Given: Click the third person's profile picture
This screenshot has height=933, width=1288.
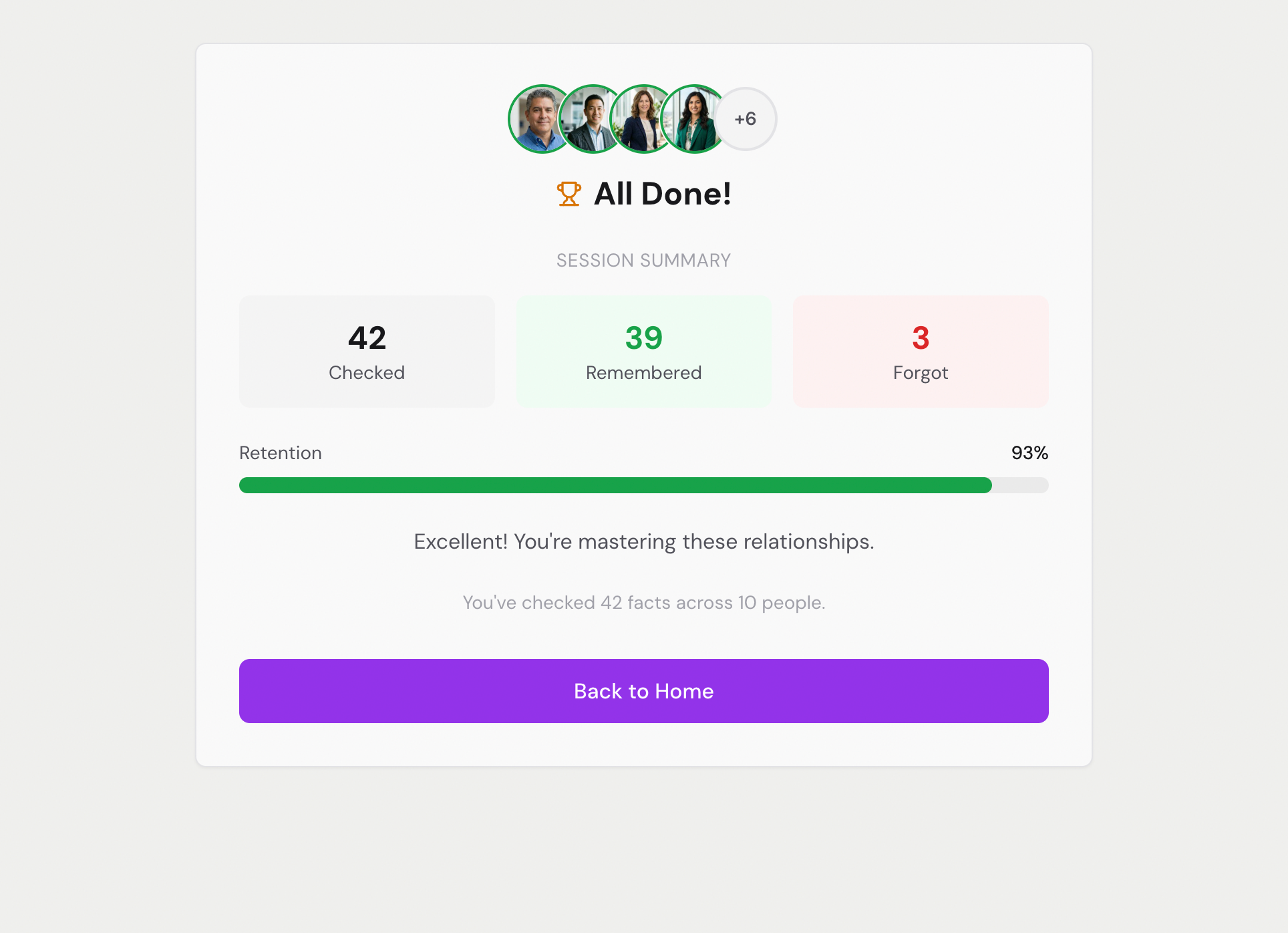Looking at the screenshot, I should pos(643,118).
